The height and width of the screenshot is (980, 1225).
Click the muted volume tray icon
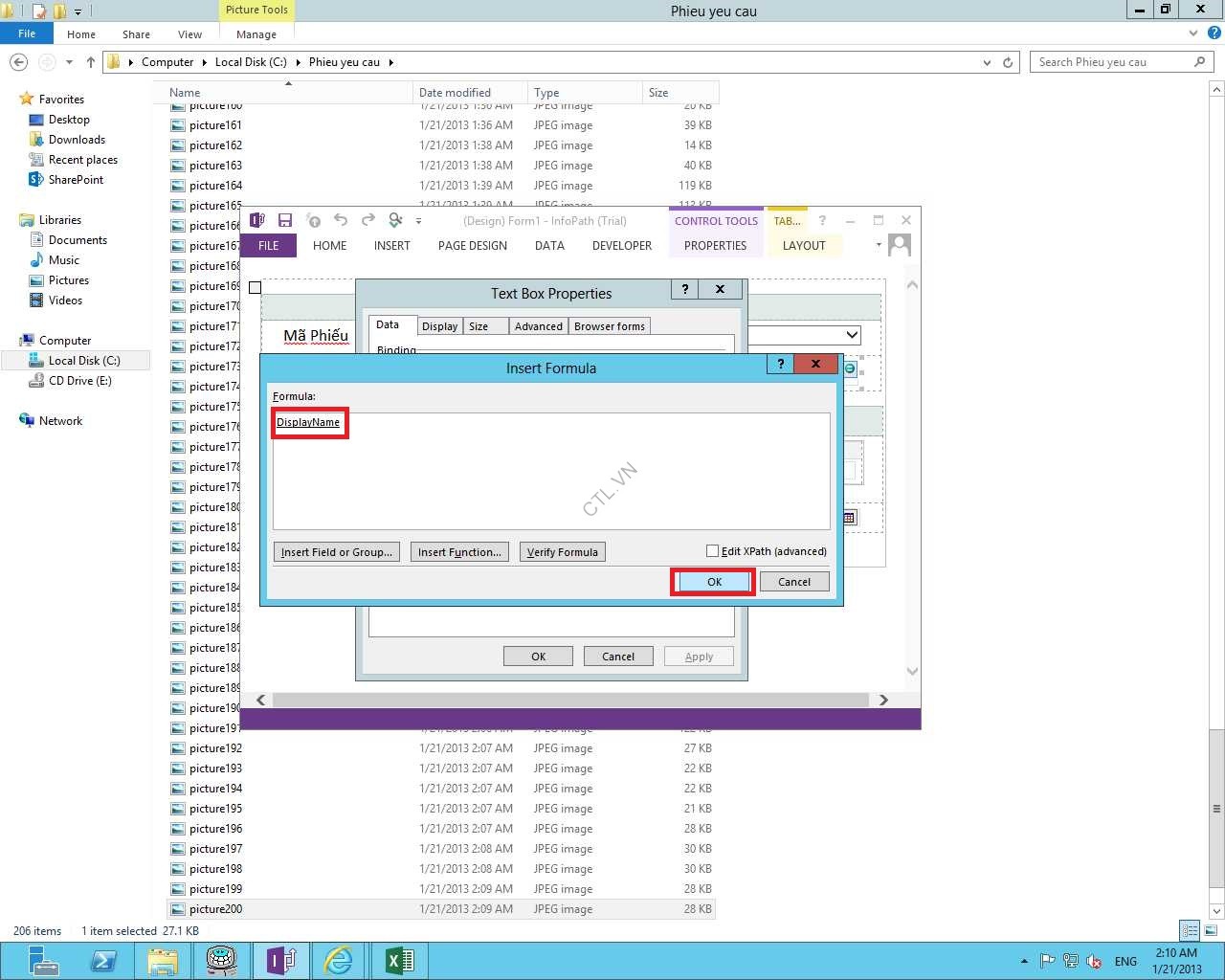(1094, 961)
